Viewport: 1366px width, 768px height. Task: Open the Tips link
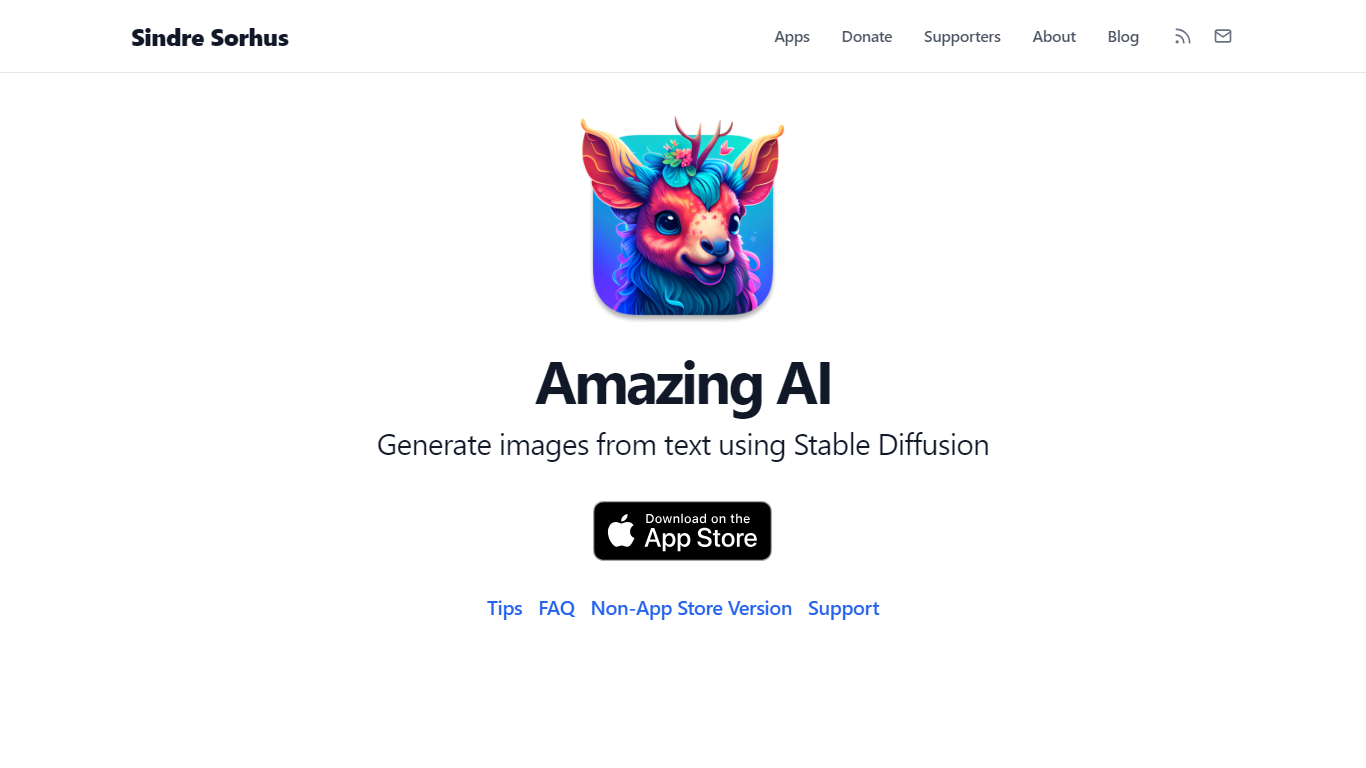[x=505, y=608]
